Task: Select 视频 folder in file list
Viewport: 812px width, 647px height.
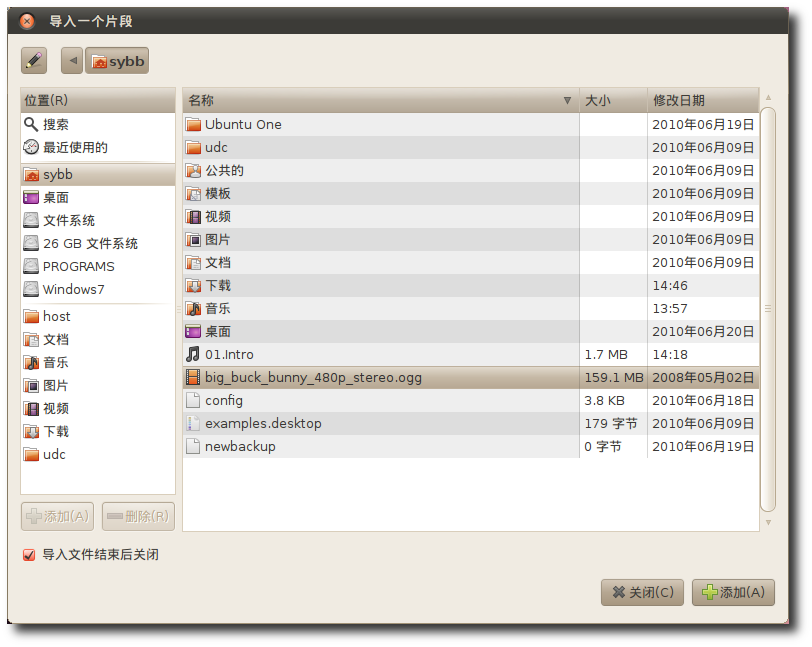Action: 471,217
